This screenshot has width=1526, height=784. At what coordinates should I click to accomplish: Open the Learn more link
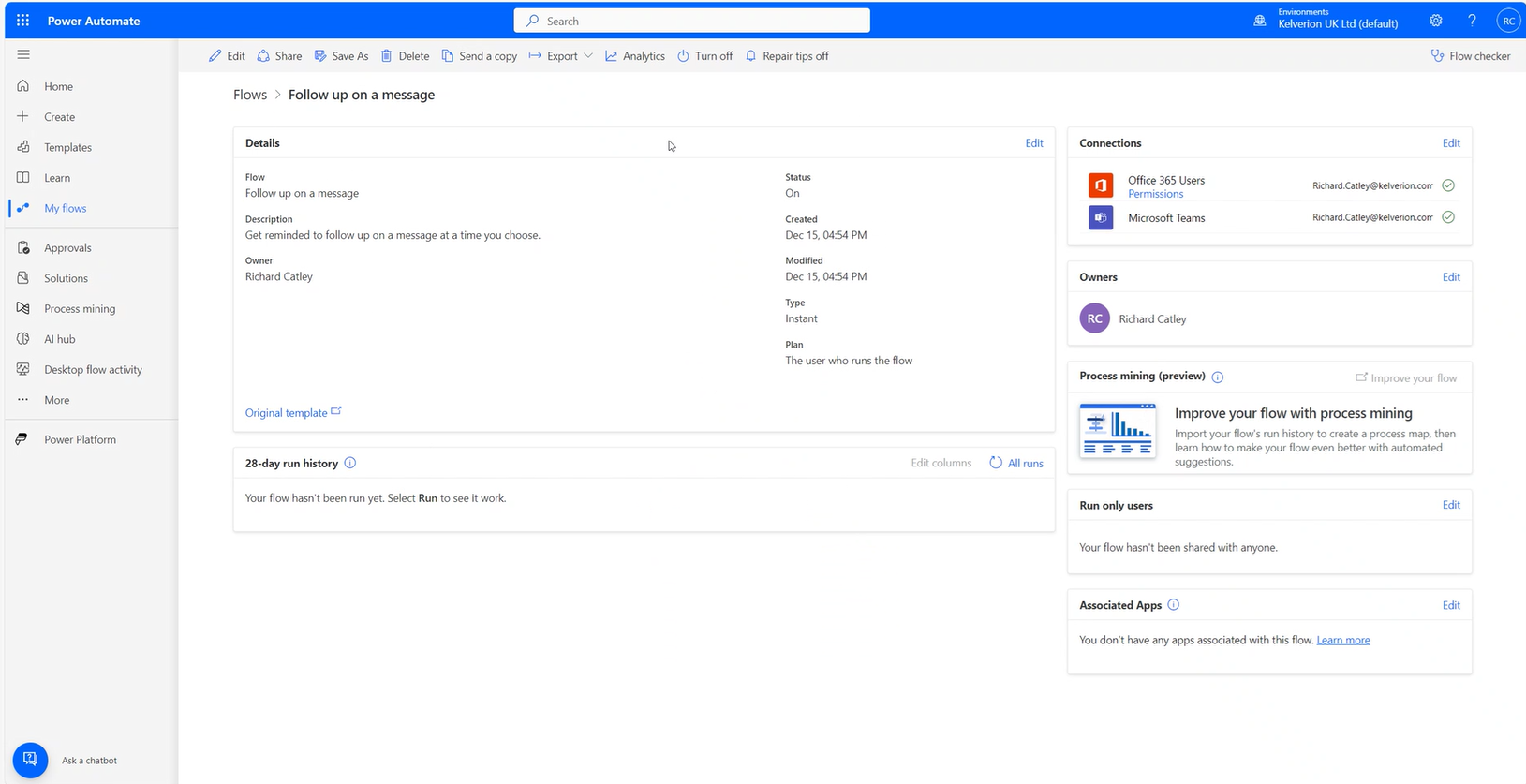1343,640
